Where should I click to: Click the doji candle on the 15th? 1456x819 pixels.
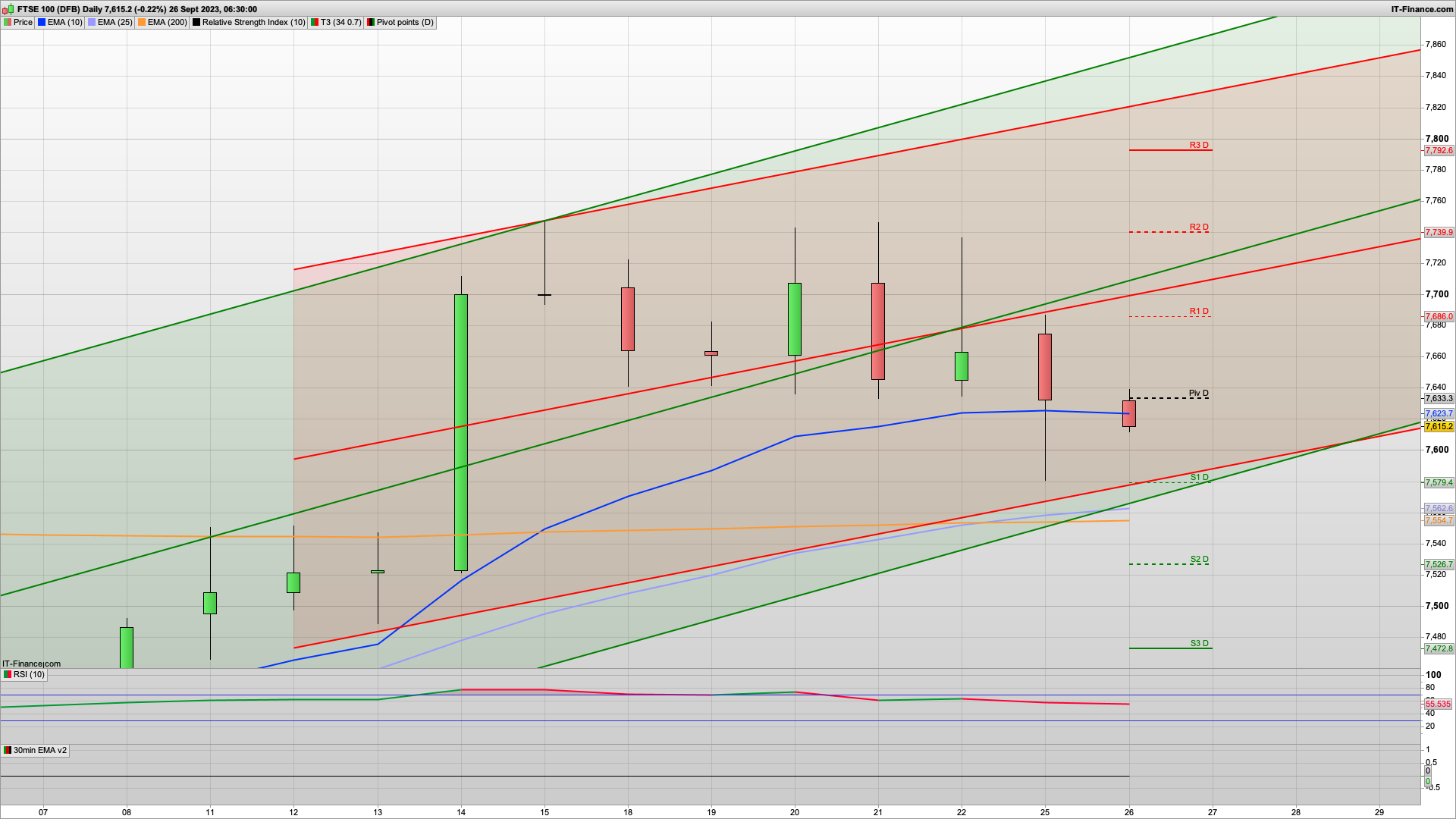point(544,294)
